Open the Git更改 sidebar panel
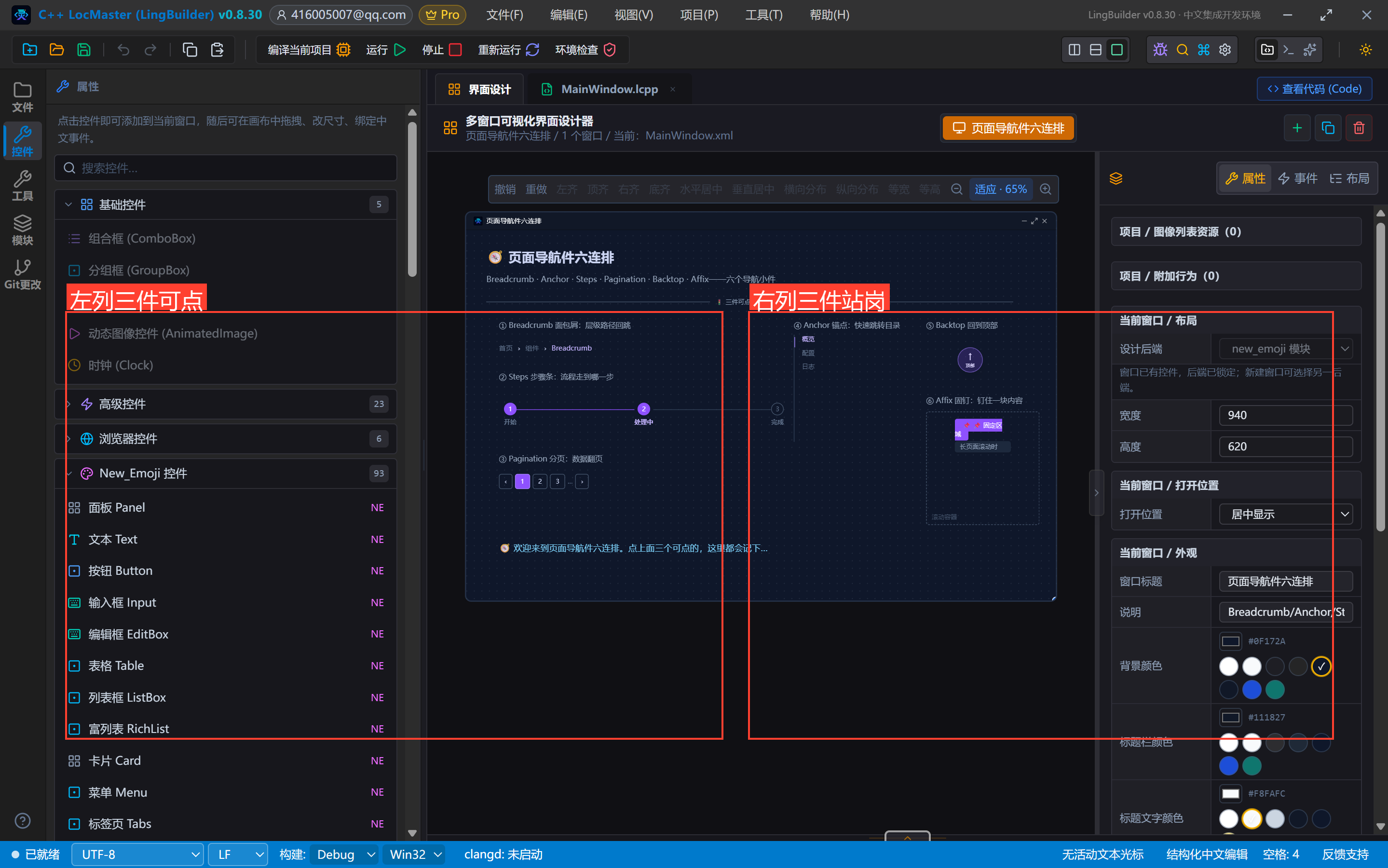 pyautogui.click(x=22, y=274)
